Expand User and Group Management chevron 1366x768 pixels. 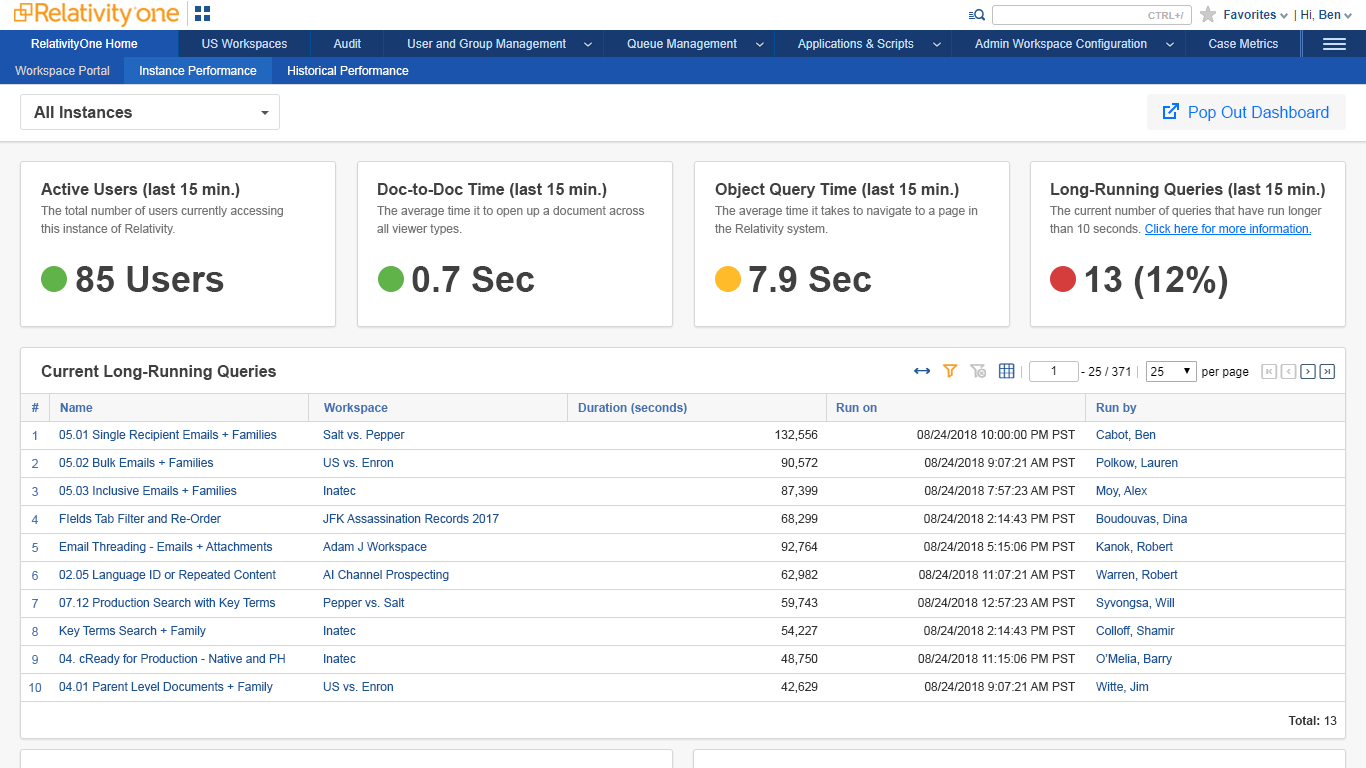588,44
